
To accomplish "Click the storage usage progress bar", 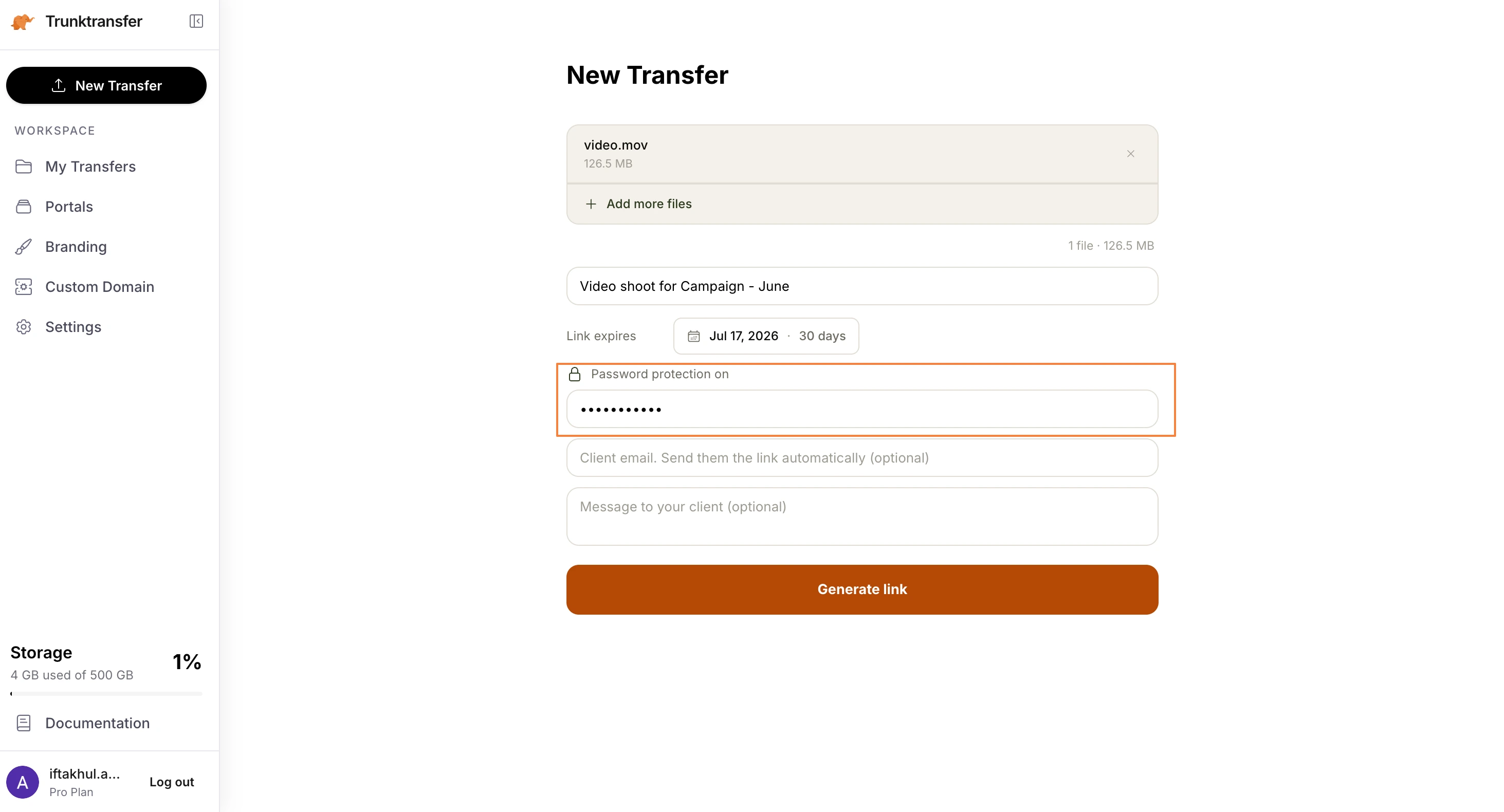I will pos(106,694).
